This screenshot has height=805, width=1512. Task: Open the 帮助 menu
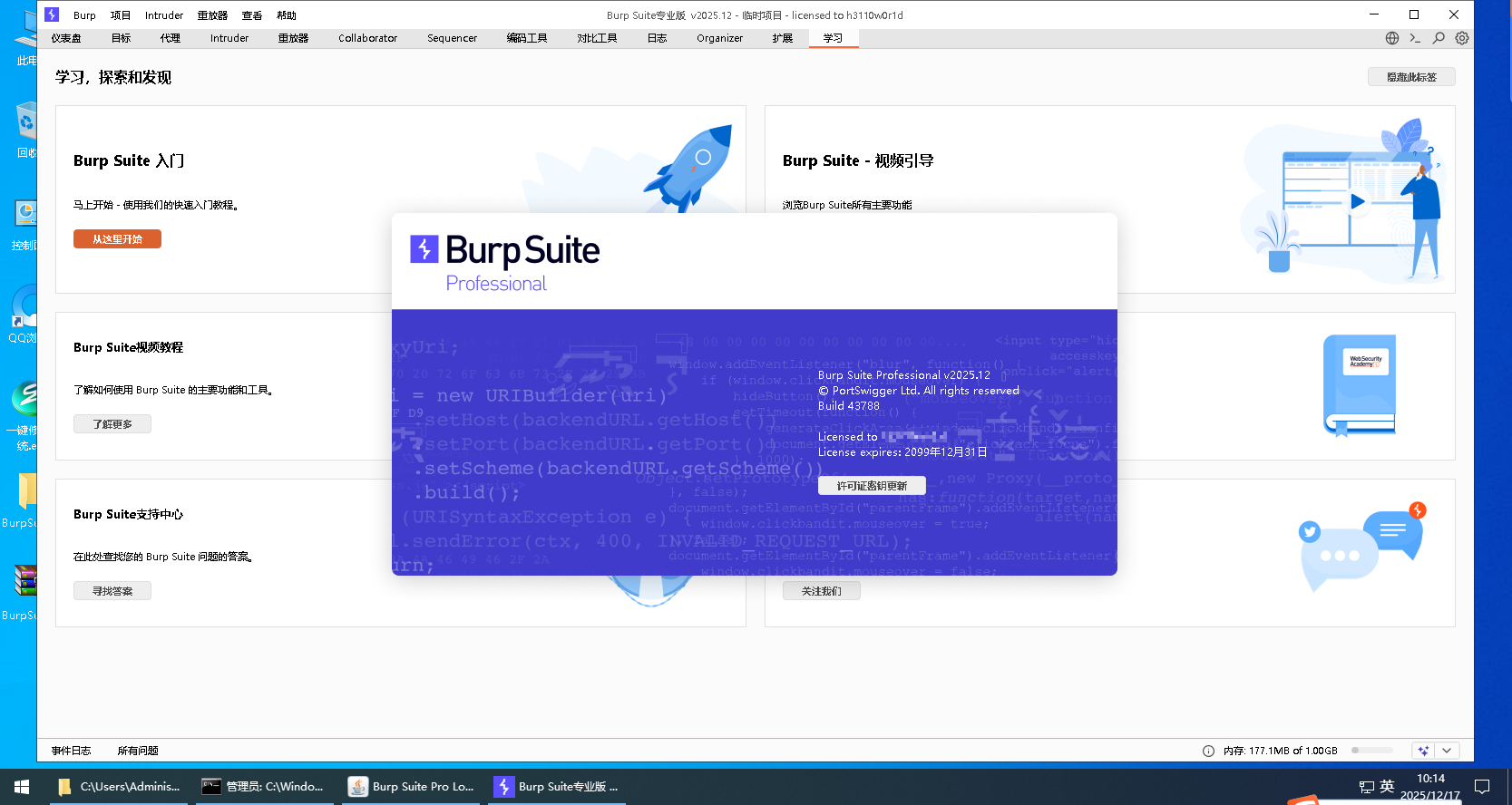pyautogui.click(x=287, y=15)
